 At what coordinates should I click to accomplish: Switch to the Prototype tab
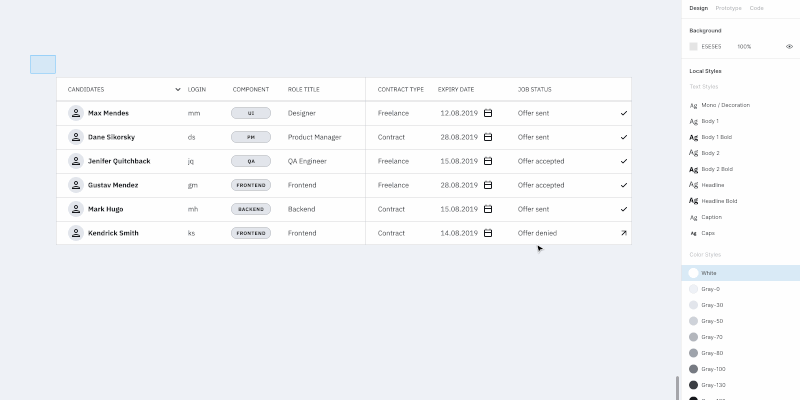[728, 8]
